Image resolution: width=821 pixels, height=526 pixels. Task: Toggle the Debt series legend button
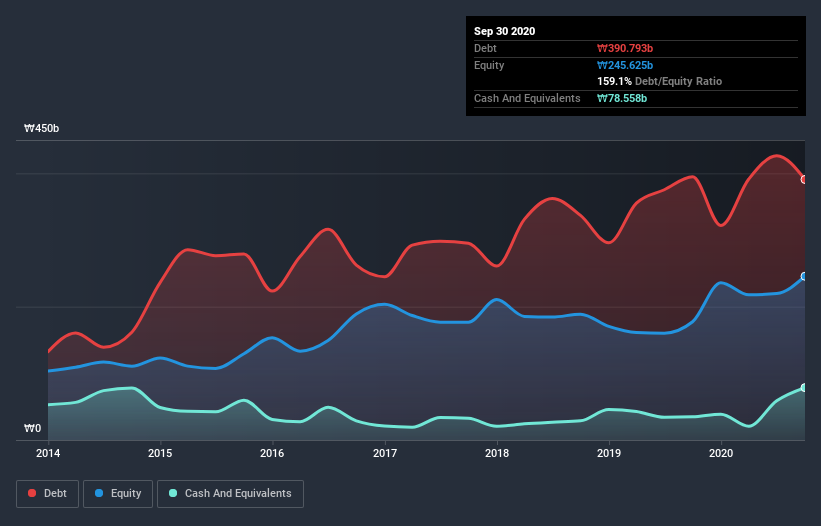pos(47,494)
